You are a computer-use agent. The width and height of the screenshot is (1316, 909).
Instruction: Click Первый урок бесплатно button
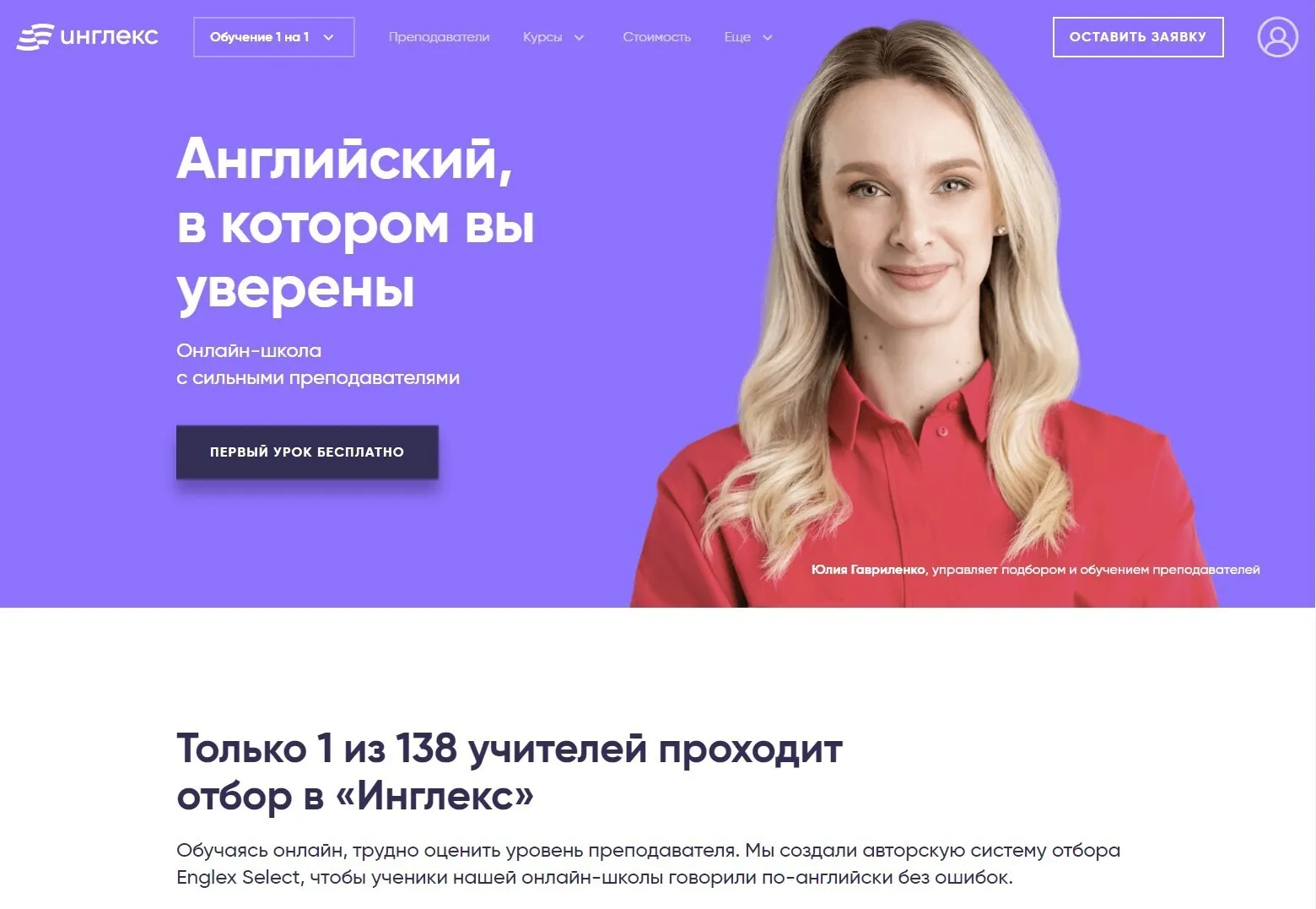click(x=307, y=452)
